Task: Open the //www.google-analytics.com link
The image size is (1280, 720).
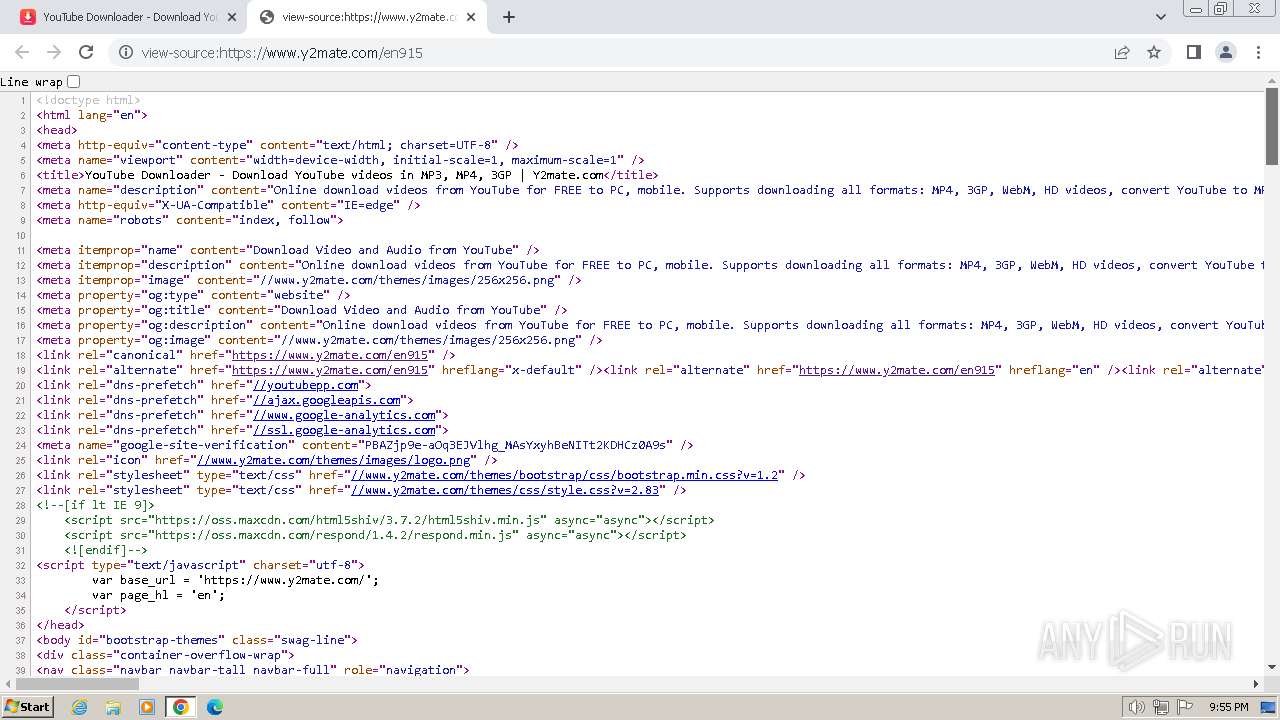Action: [x=344, y=415]
